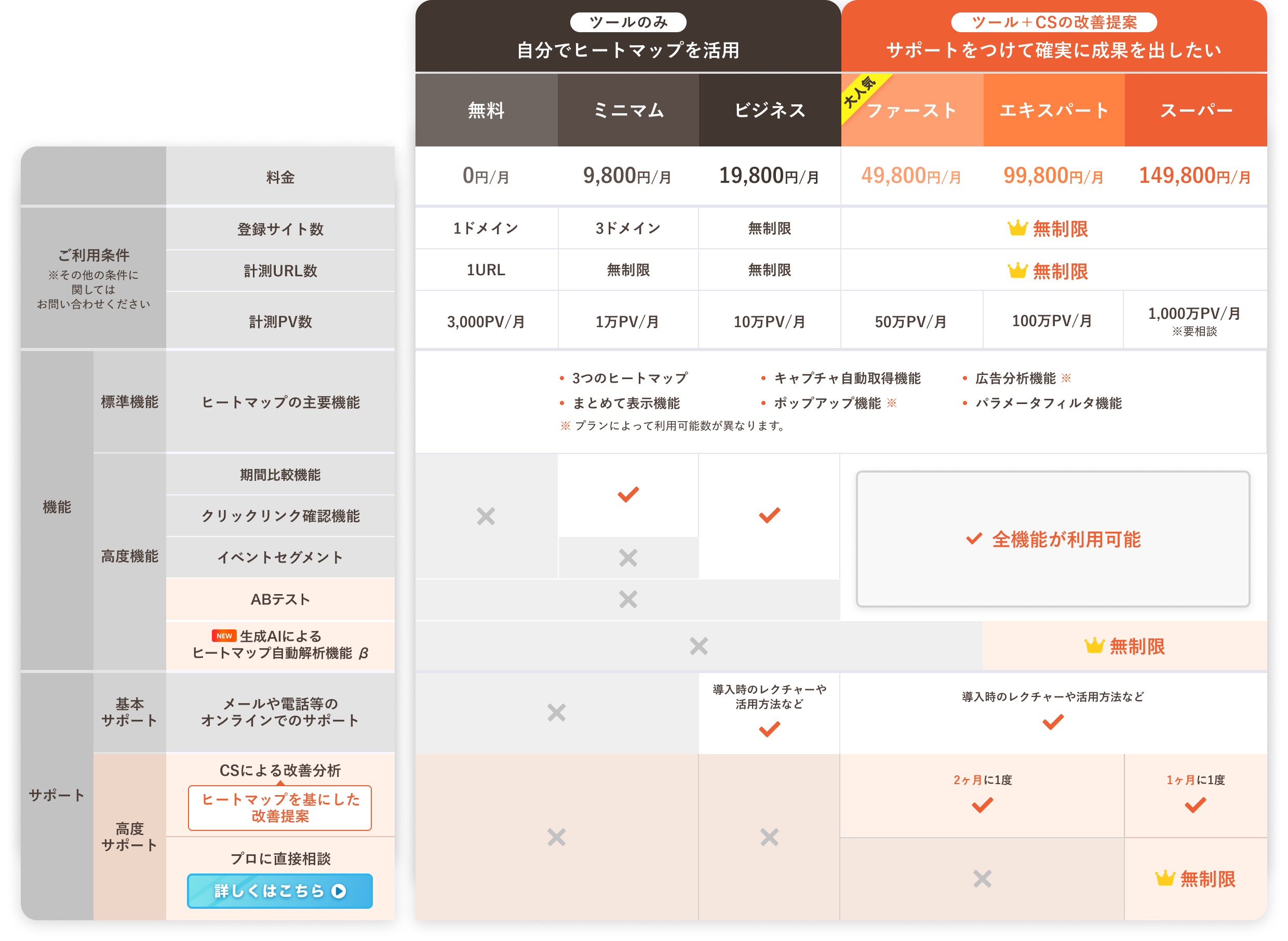Image resolution: width=1288 pixels, height=941 pixels.
Task: Click checkmark under 1ヶ月に1度
Action: [1195, 805]
